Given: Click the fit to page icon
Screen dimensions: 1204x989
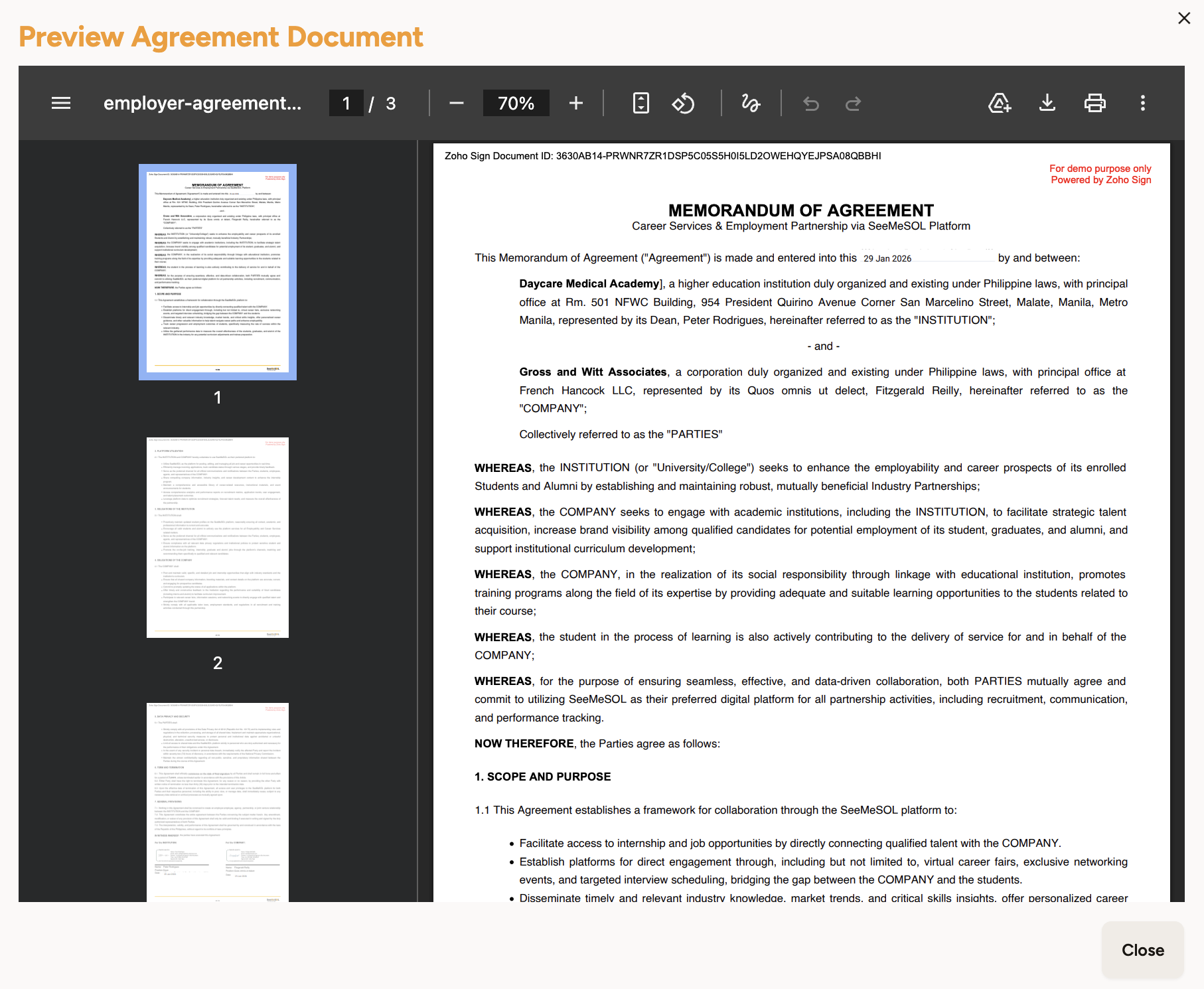Looking at the screenshot, I should (640, 103).
